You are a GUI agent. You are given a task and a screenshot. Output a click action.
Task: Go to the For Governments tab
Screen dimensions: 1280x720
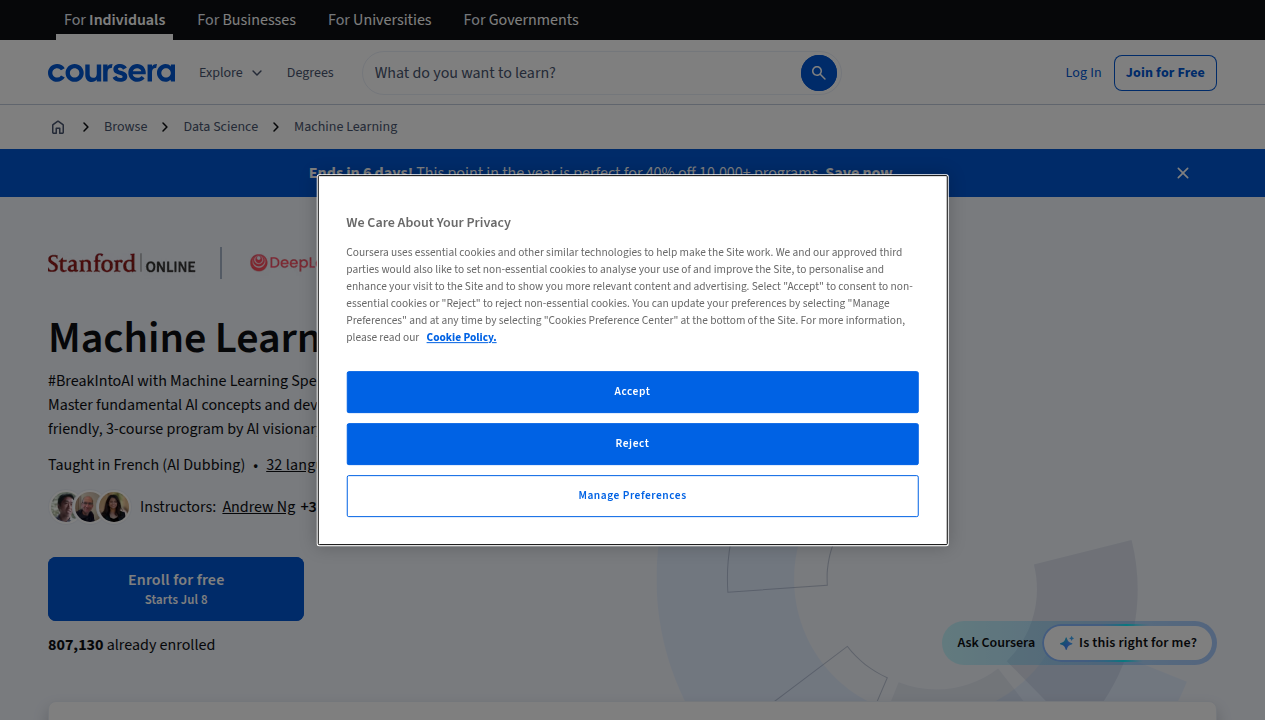point(521,20)
